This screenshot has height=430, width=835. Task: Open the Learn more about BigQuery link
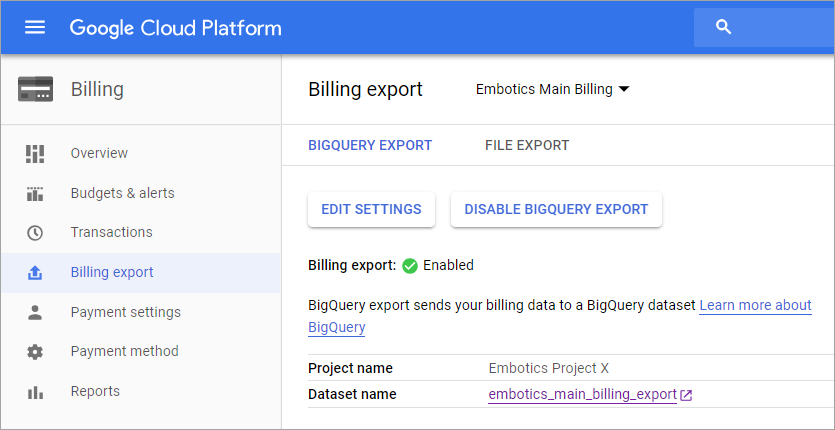(560, 316)
